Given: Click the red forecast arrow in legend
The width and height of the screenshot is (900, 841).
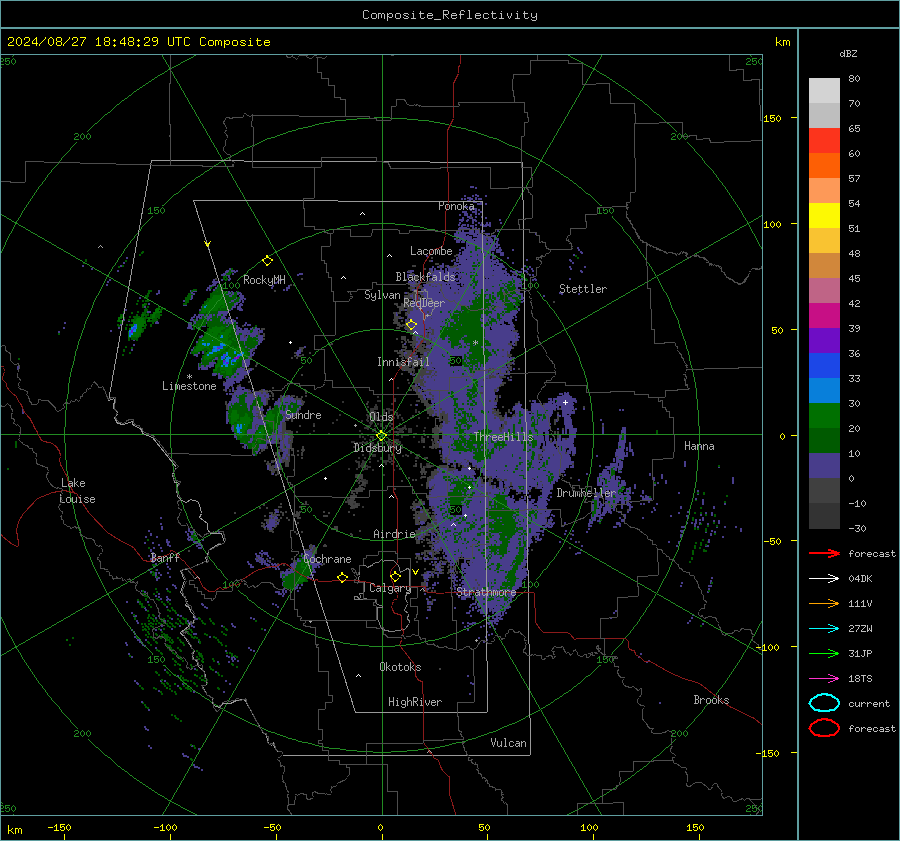Looking at the screenshot, I should coord(824,553).
